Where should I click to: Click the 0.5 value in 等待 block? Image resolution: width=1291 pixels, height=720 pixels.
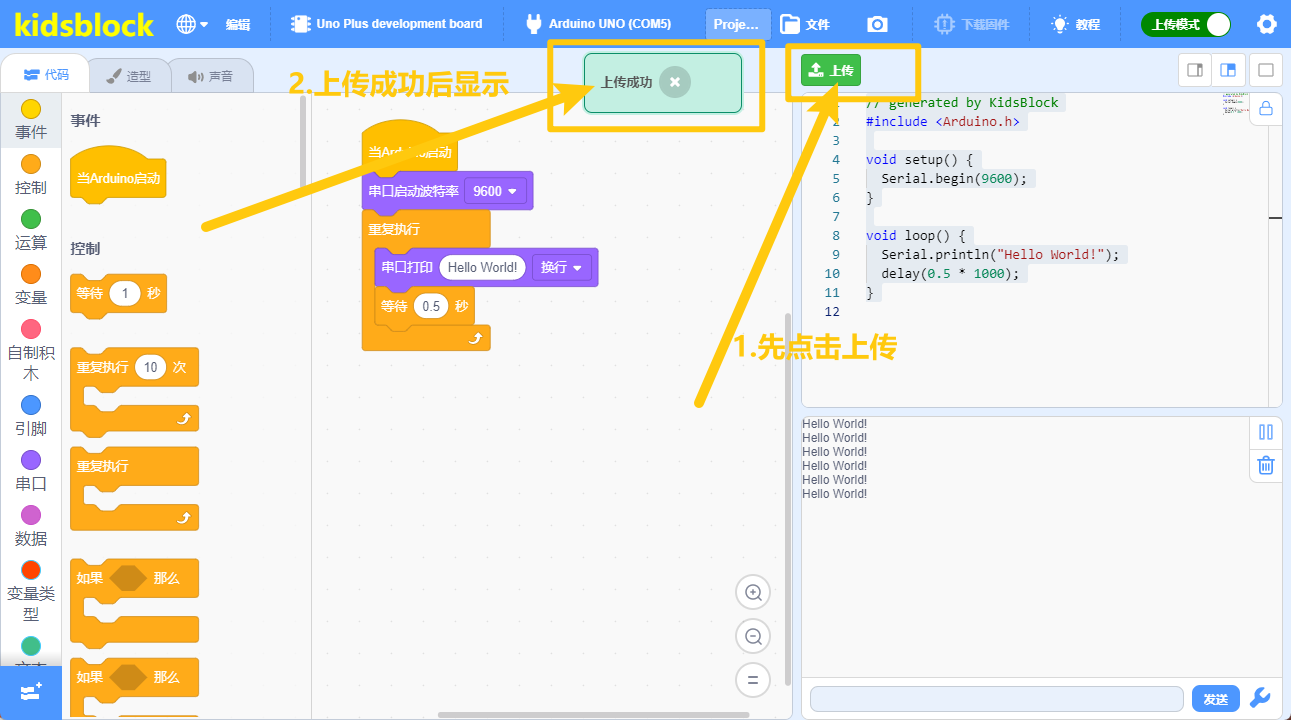click(x=431, y=306)
